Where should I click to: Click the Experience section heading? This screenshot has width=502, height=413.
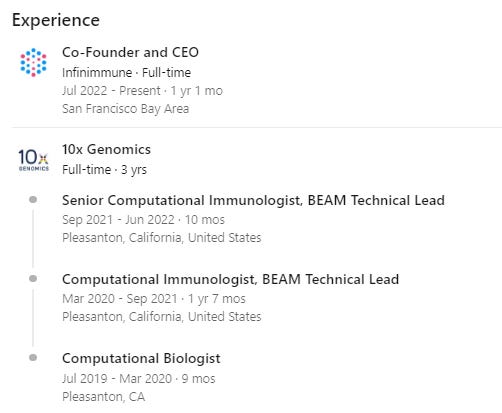(56, 20)
